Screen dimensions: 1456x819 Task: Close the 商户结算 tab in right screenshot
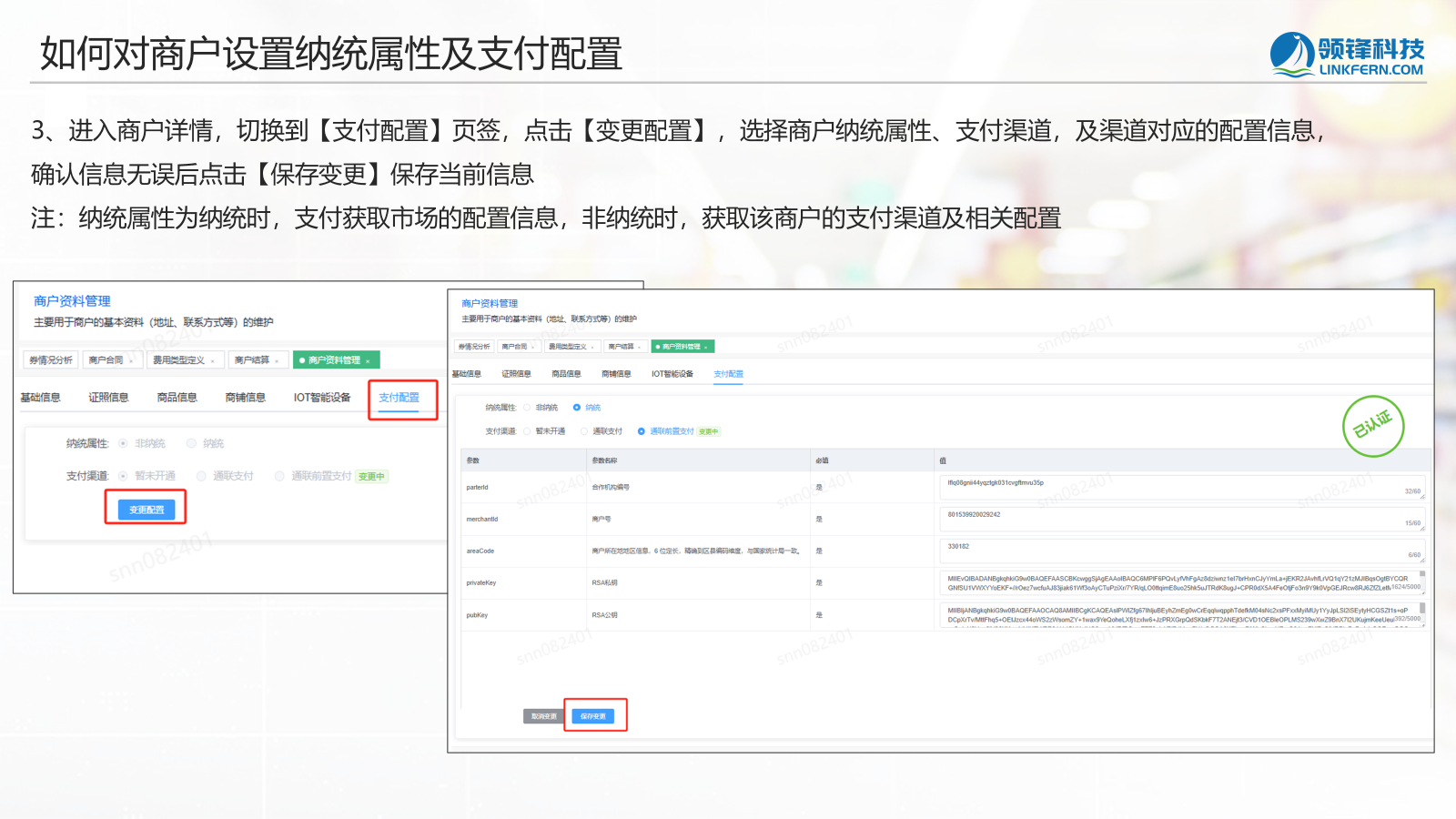point(641,347)
